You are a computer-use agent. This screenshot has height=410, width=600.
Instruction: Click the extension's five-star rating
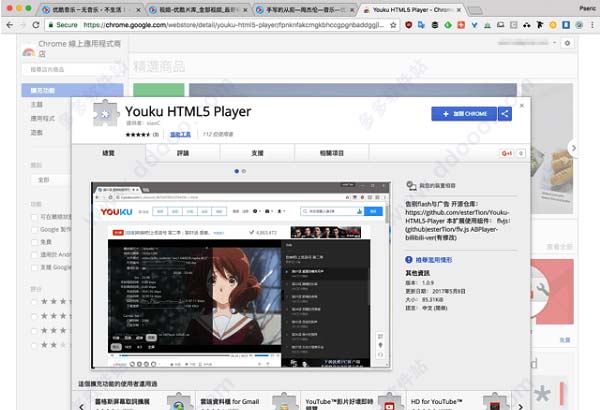[x=138, y=134]
